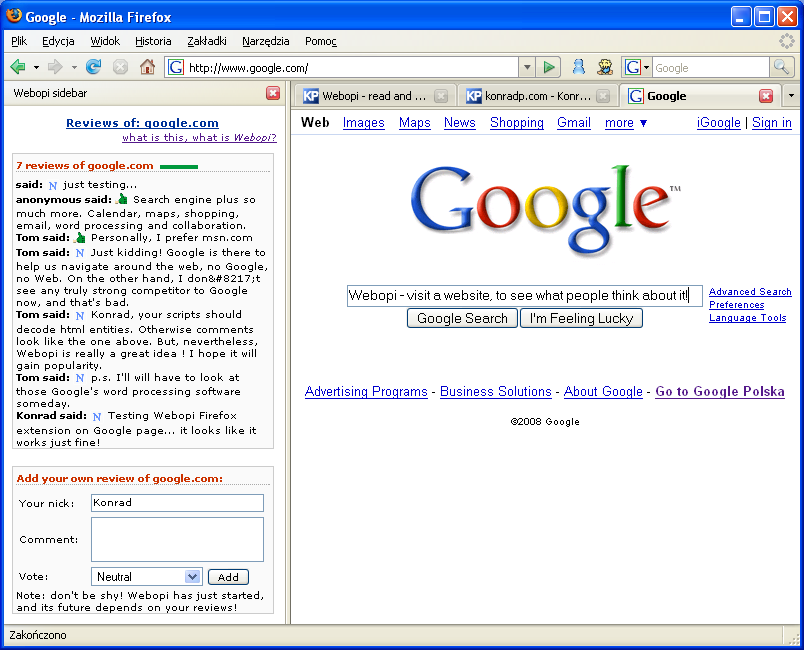This screenshot has width=804, height=650.
Task: Click the green Go arrow button
Action: point(549,67)
